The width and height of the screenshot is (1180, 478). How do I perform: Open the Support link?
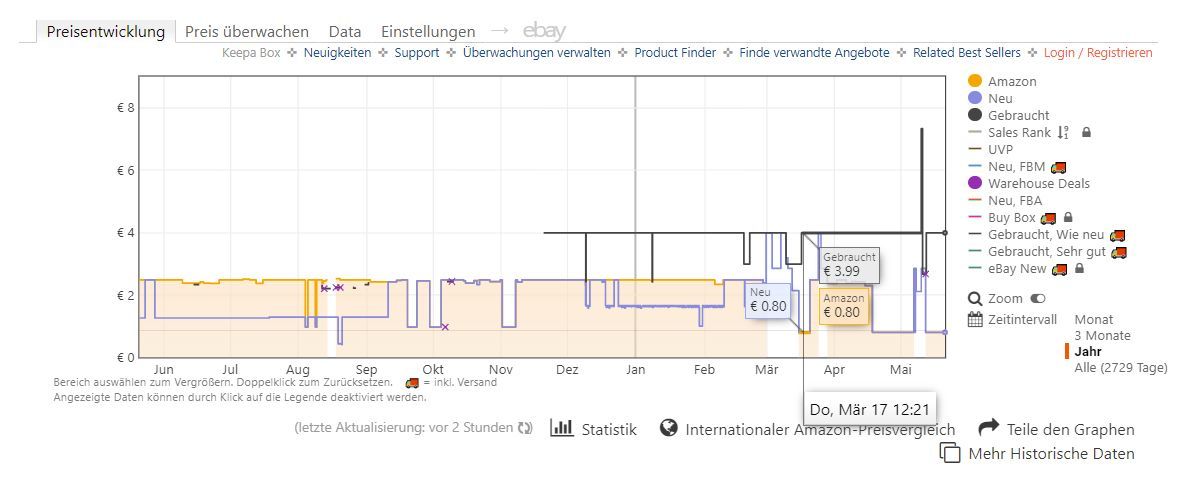click(x=417, y=53)
